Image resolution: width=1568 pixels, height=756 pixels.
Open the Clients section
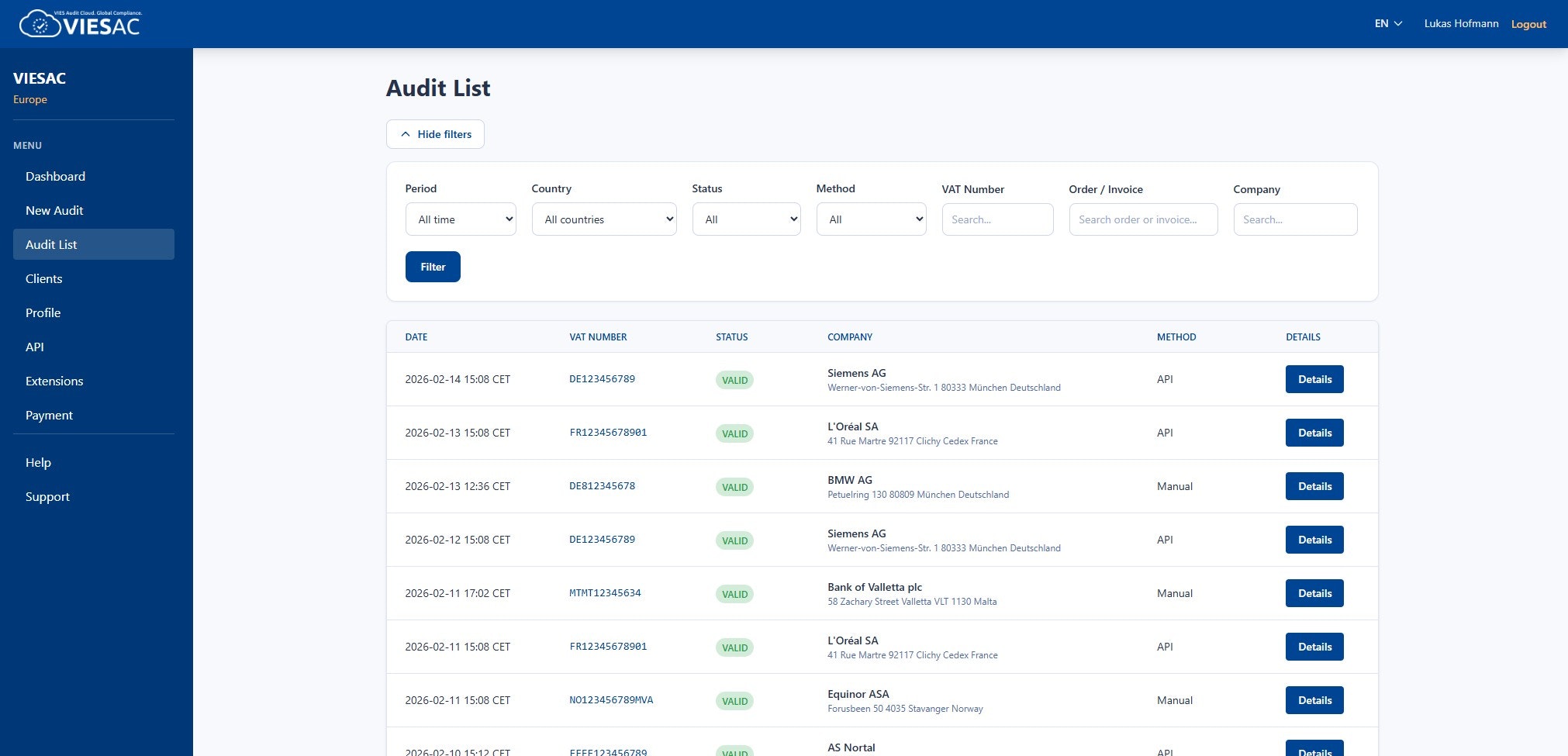click(43, 278)
